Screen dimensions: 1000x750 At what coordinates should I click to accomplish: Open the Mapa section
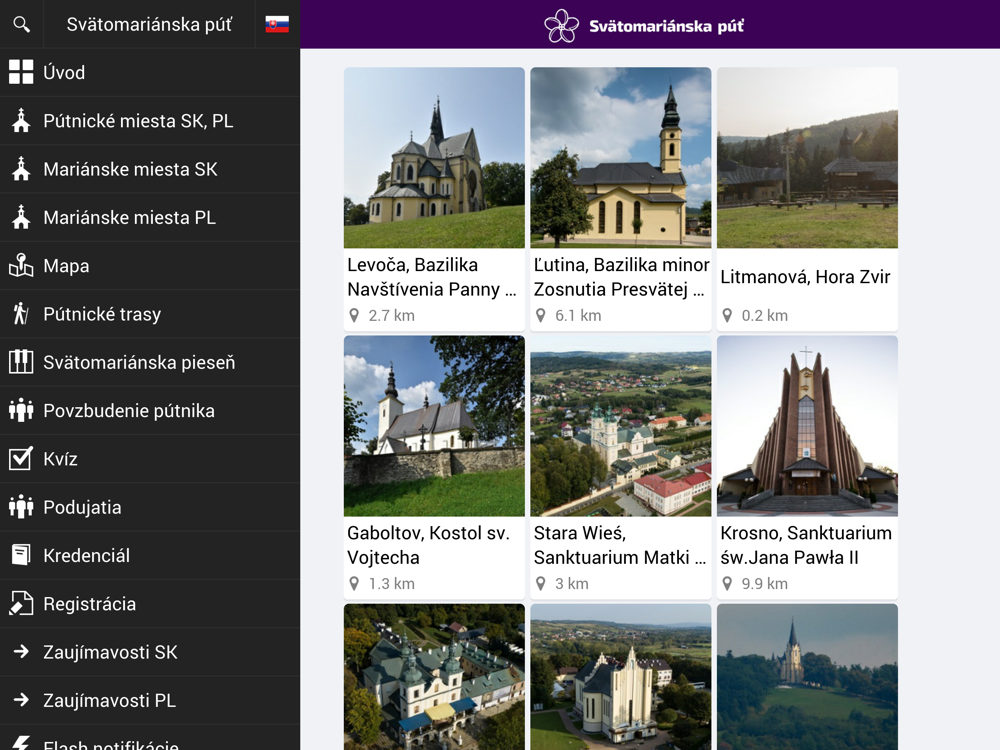point(150,265)
